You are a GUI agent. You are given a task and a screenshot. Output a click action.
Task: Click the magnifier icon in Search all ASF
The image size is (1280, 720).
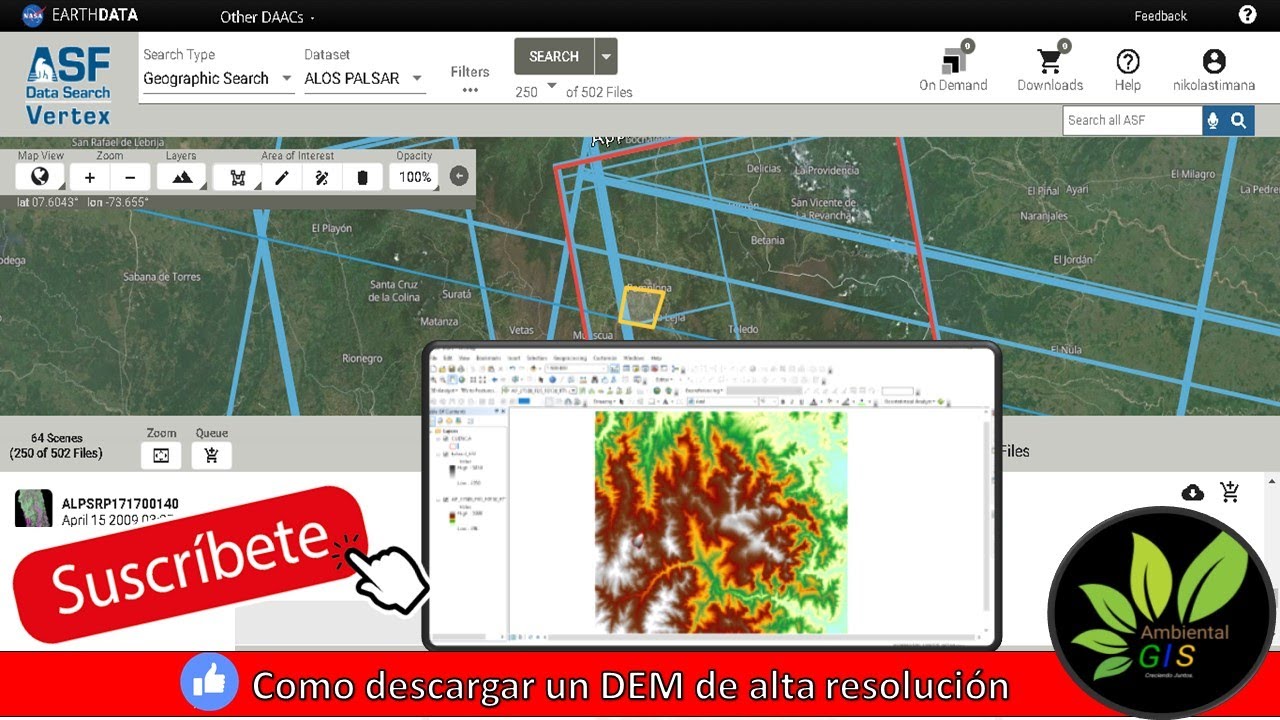(x=1239, y=120)
